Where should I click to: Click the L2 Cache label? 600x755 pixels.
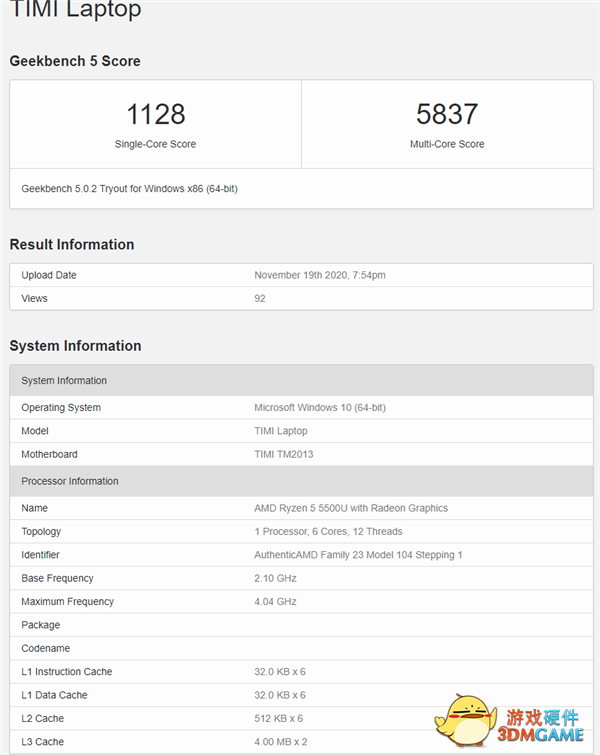click(x=42, y=718)
